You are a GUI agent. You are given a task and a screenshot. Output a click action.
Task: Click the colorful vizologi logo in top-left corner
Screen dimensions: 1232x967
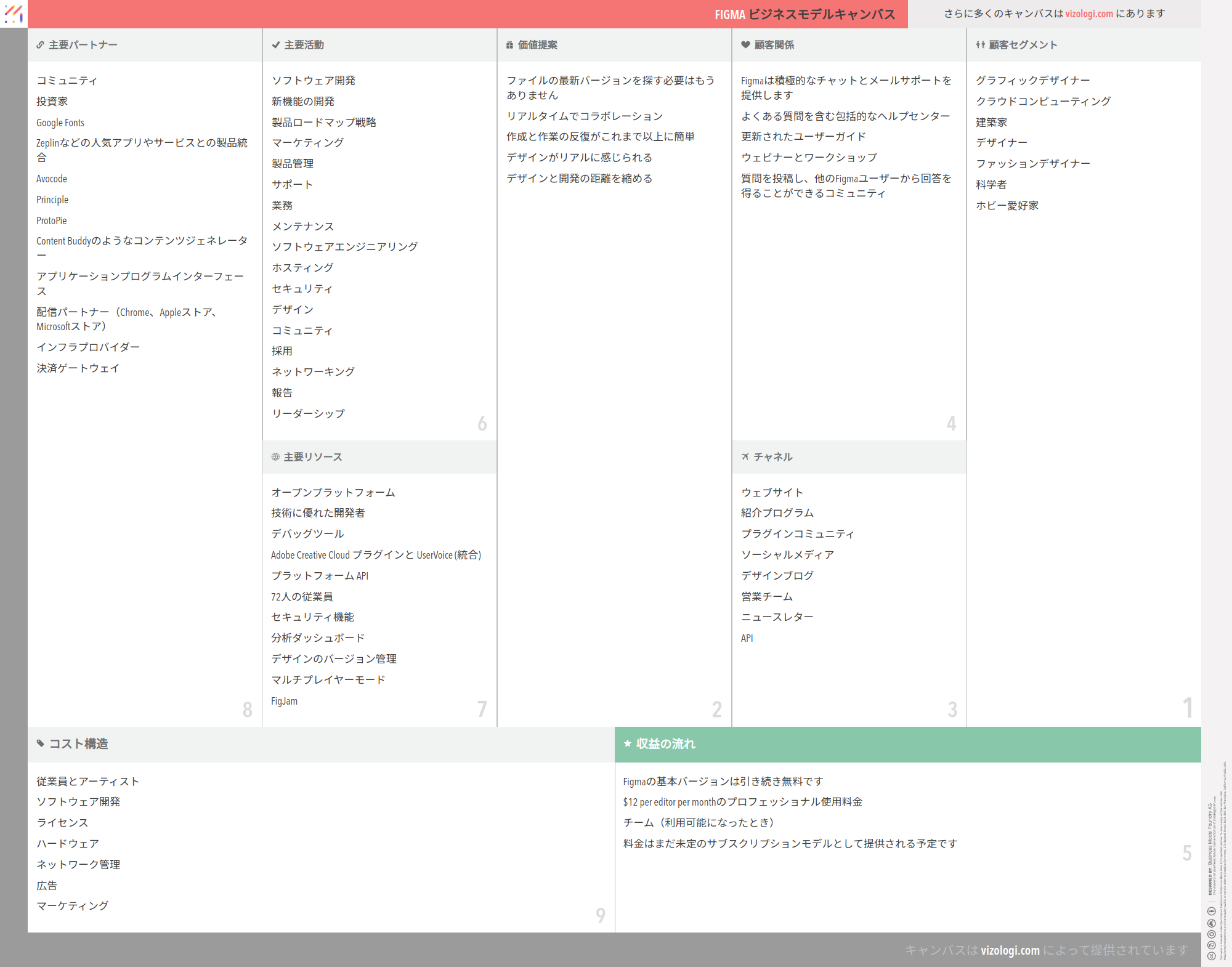pos(14,14)
